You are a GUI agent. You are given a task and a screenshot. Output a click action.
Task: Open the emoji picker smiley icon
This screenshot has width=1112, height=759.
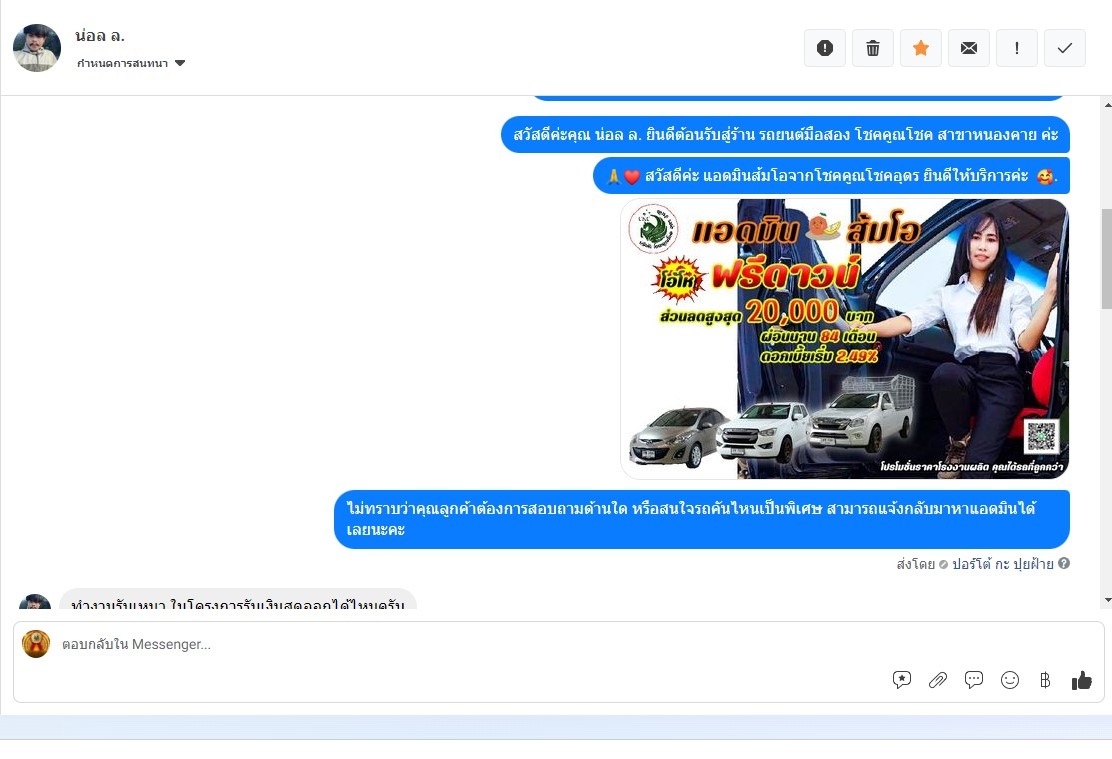tap(1010, 680)
